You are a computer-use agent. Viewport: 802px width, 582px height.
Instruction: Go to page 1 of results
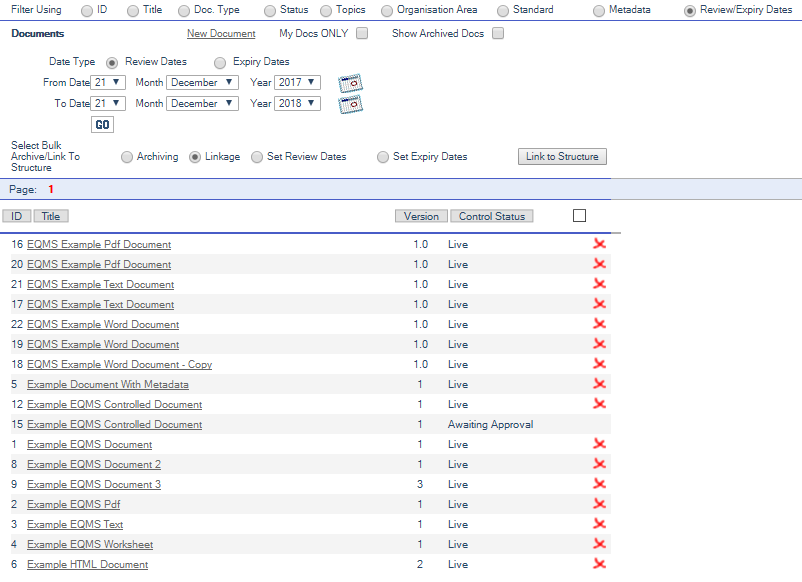click(x=51, y=190)
